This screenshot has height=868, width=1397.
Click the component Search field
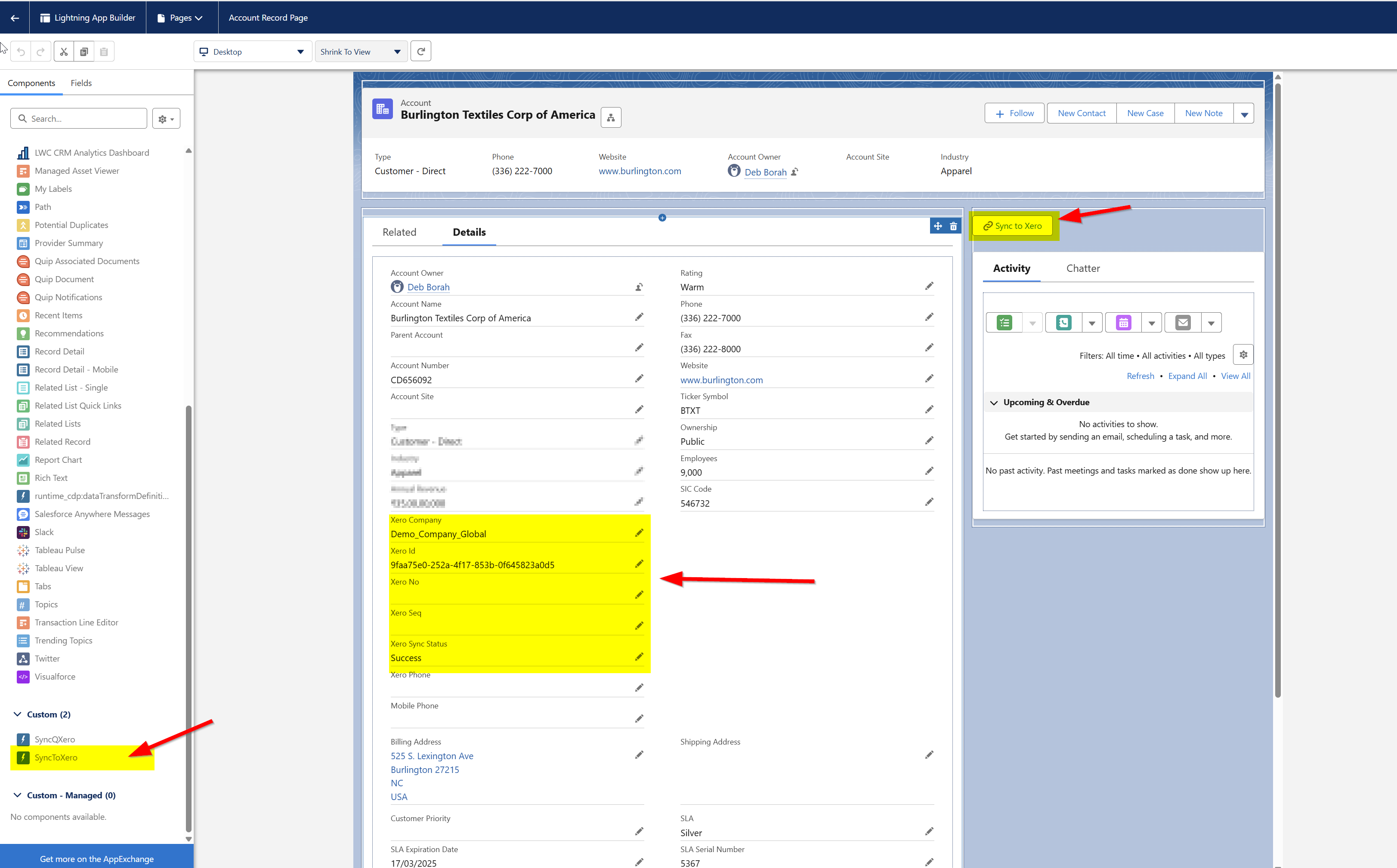tap(79, 119)
